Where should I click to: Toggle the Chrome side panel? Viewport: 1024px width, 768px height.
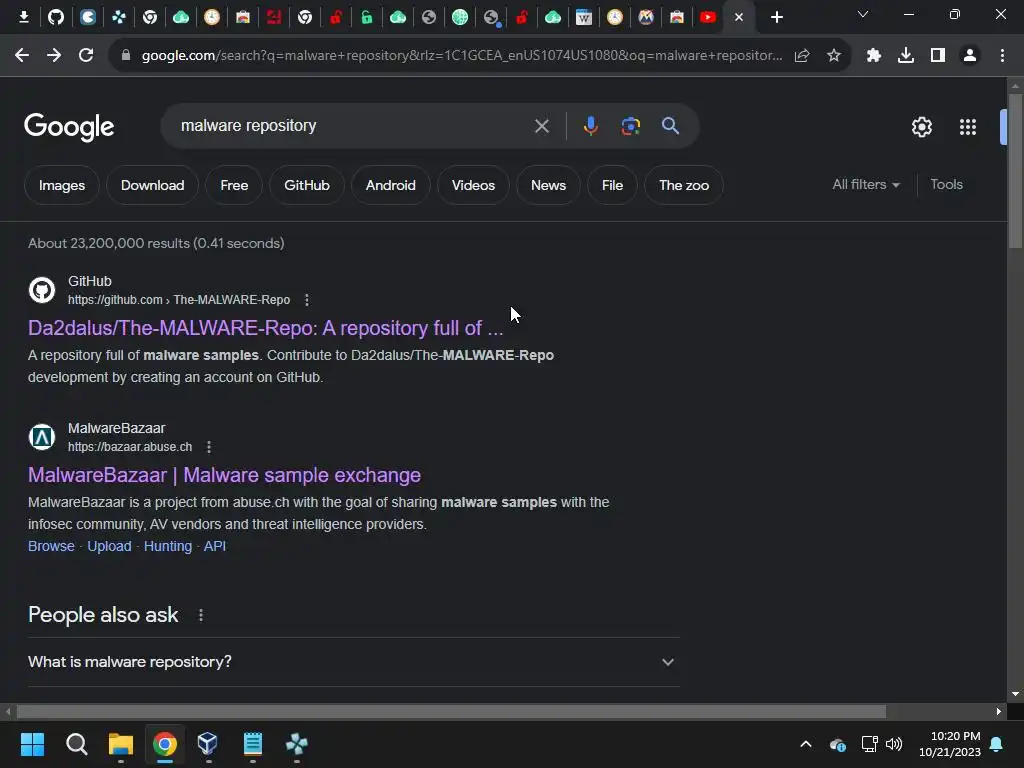coord(938,56)
